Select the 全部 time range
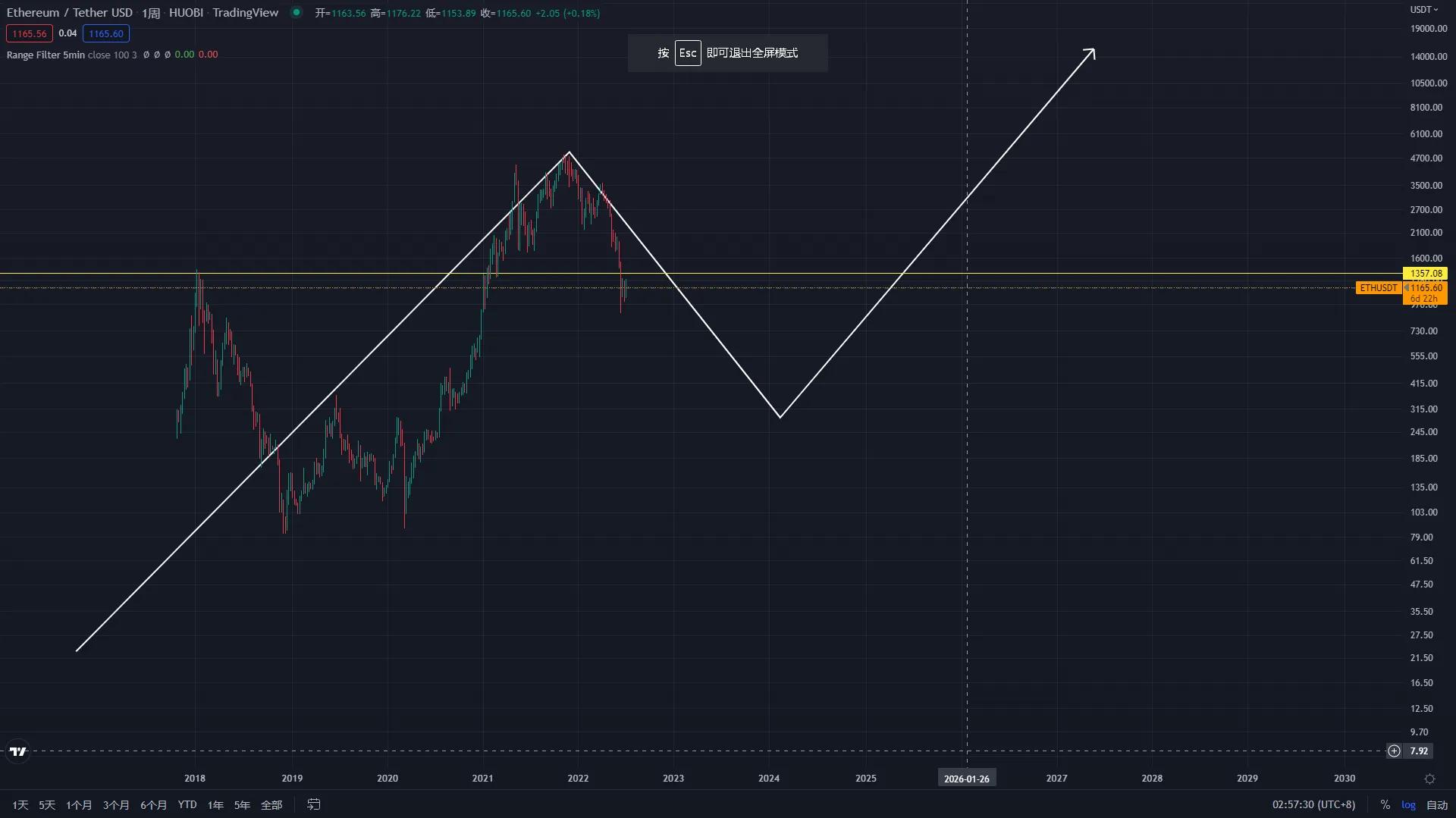 tap(271, 804)
